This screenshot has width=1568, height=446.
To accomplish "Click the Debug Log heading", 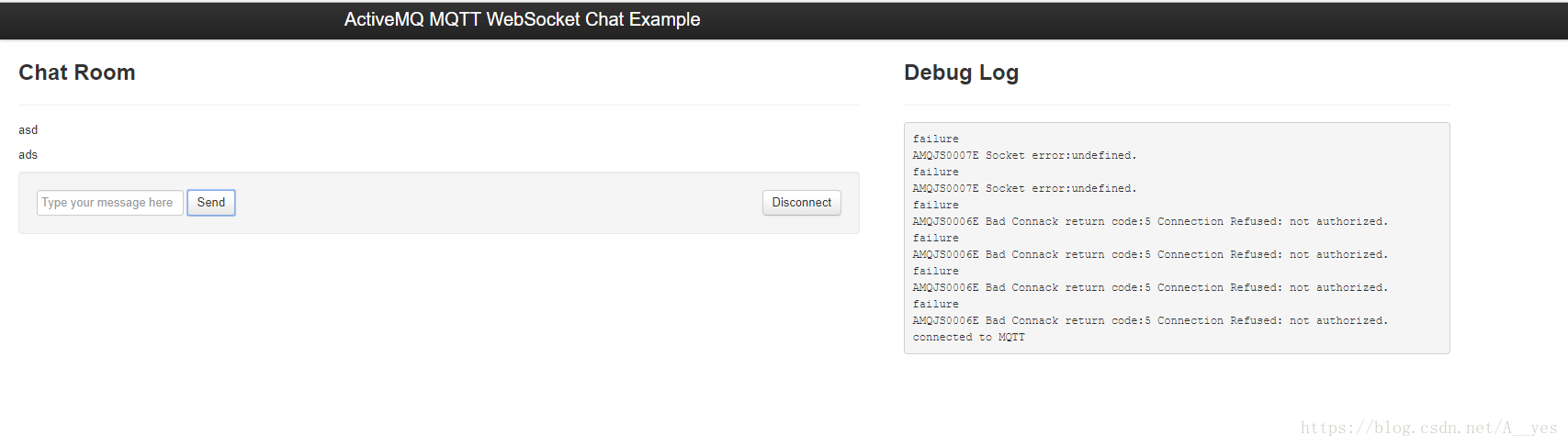I will [961, 72].
